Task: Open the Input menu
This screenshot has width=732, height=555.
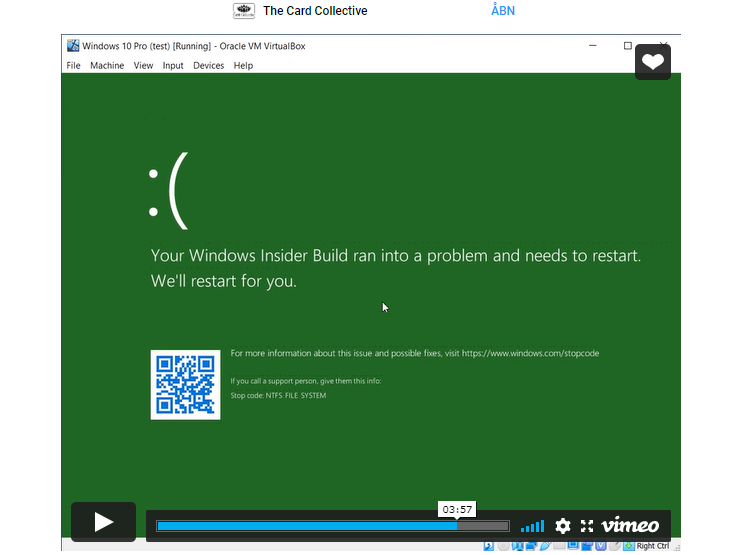Action: pyautogui.click(x=173, y=65)
